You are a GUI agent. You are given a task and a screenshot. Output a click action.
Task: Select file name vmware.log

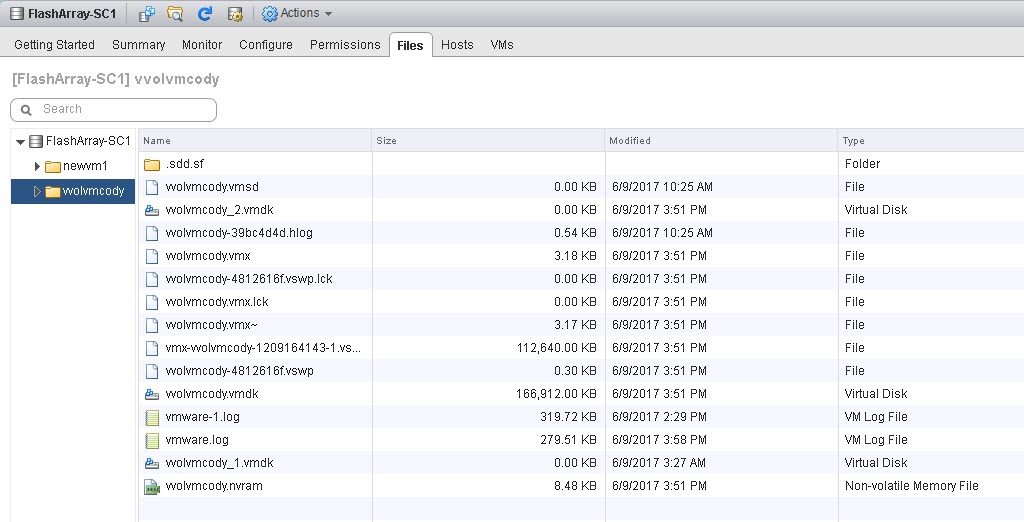[197, 440]
